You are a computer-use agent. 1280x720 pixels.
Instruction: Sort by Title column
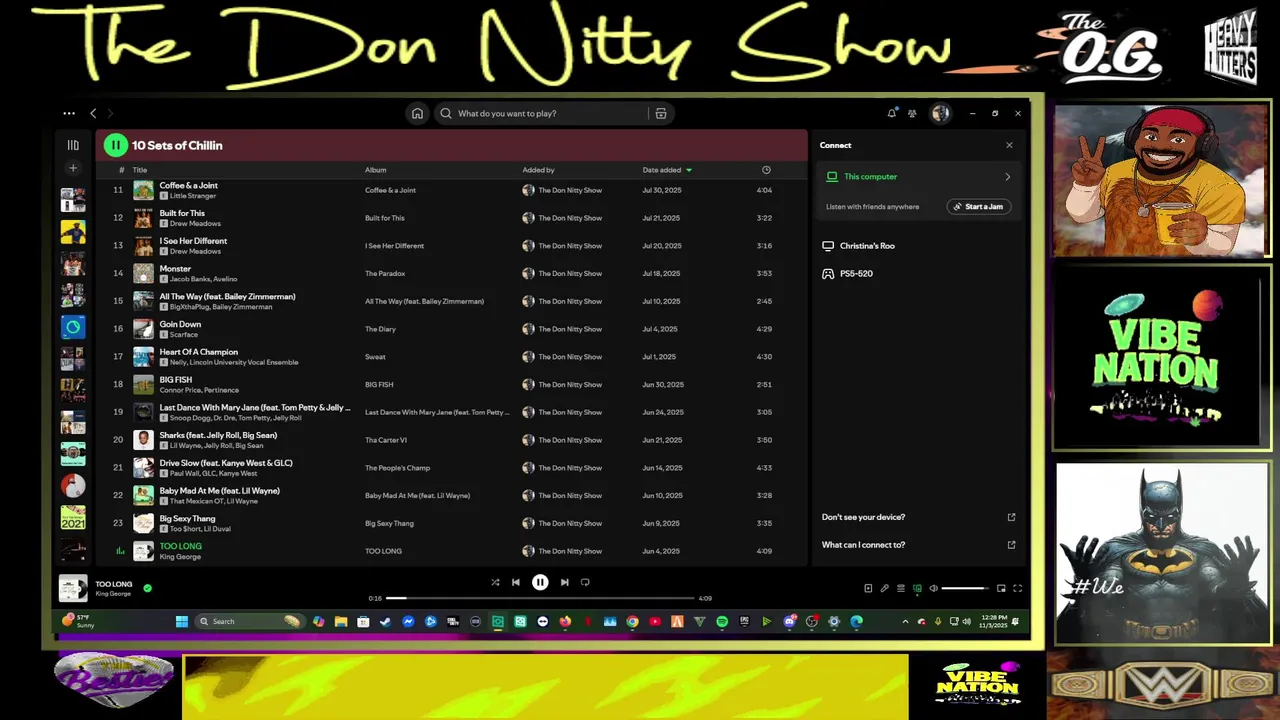140,170
